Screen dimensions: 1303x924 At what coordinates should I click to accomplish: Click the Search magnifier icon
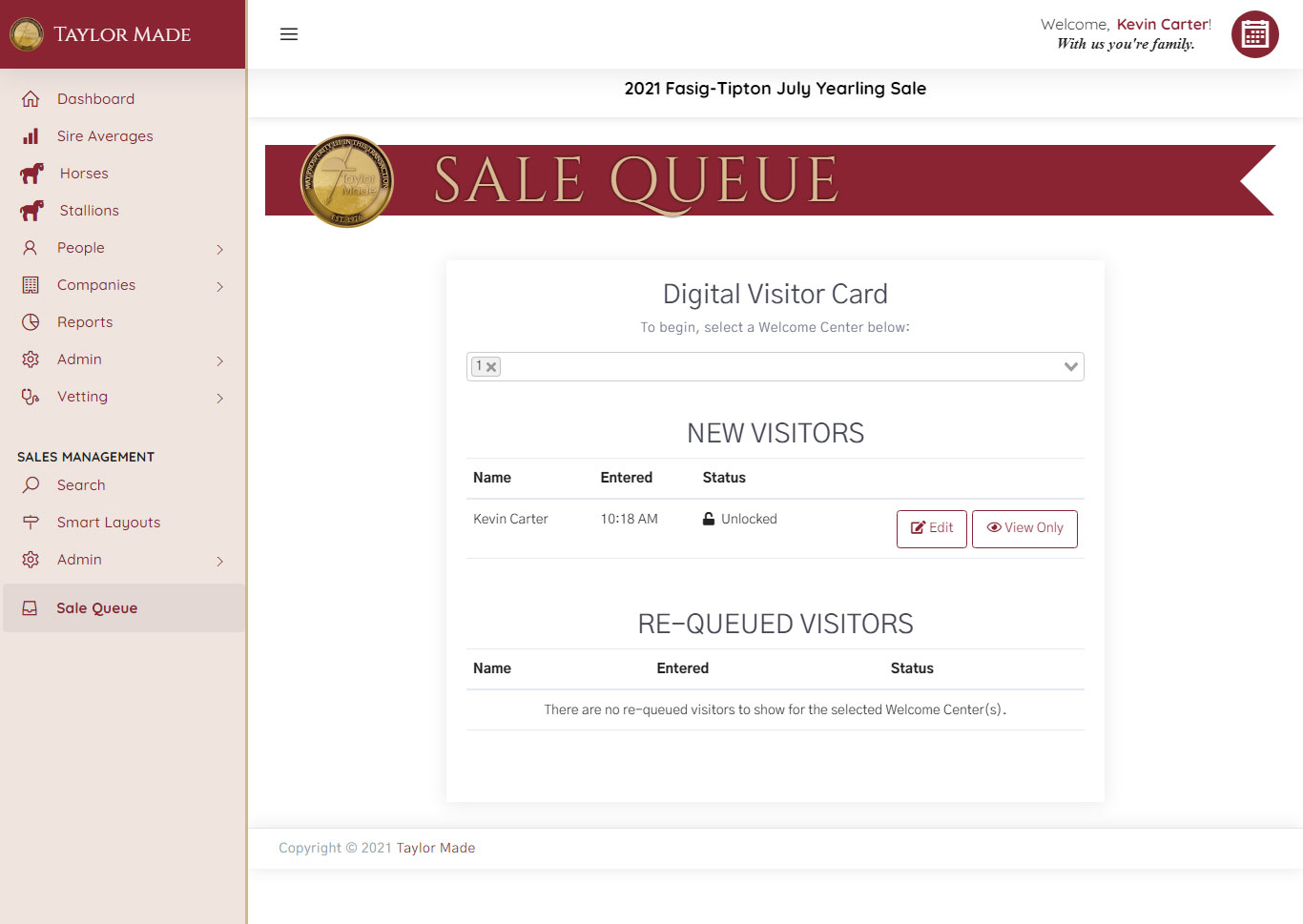click(x=31, y=485)
